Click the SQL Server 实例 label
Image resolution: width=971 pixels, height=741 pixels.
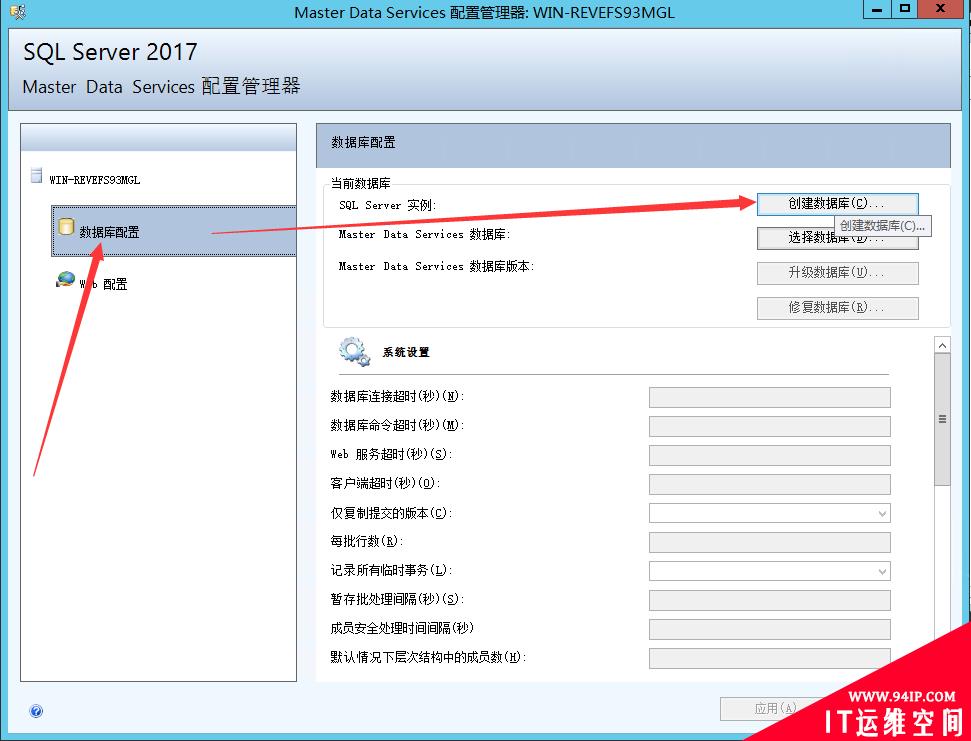(x=388, y=205)
